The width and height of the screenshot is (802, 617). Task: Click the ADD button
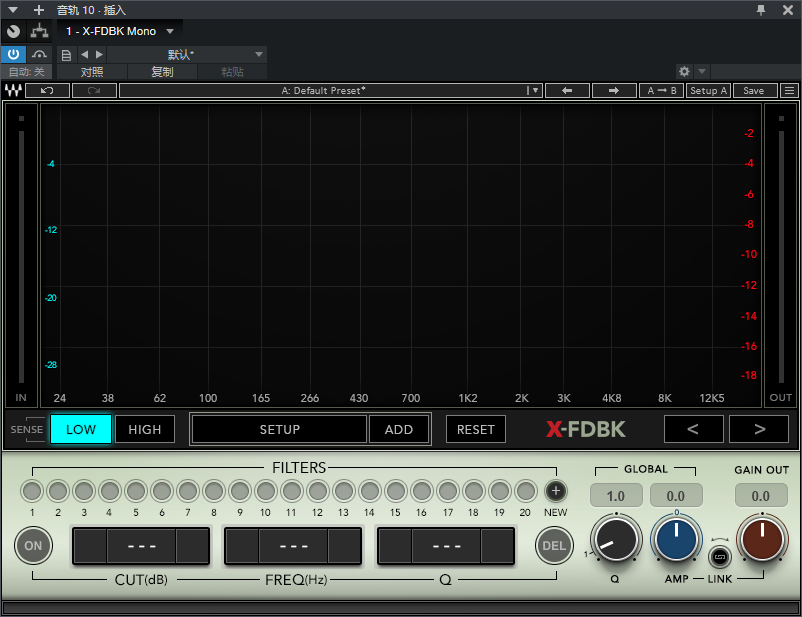coord(398,429)
